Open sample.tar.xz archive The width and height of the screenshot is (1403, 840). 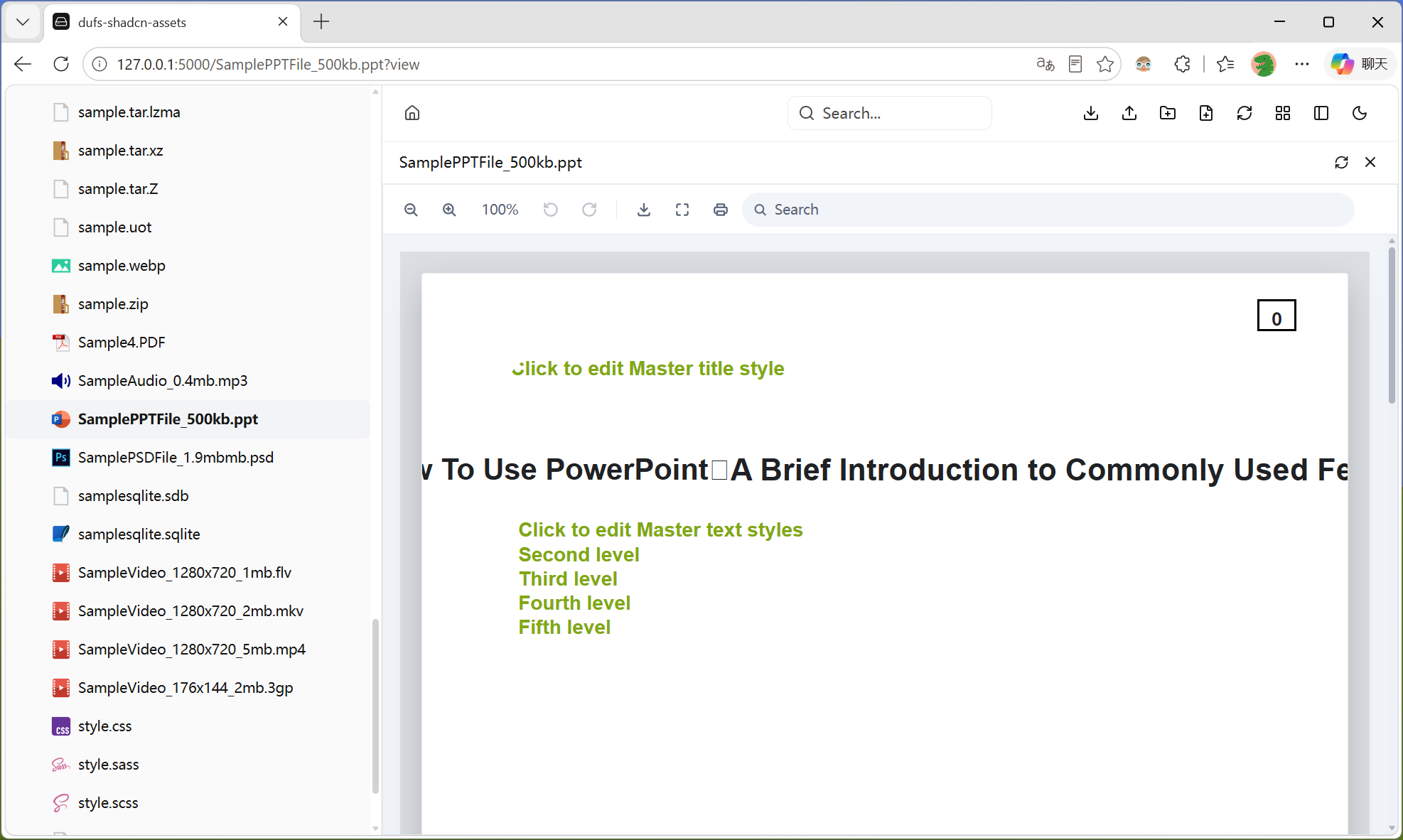click(x=189, y=151)
